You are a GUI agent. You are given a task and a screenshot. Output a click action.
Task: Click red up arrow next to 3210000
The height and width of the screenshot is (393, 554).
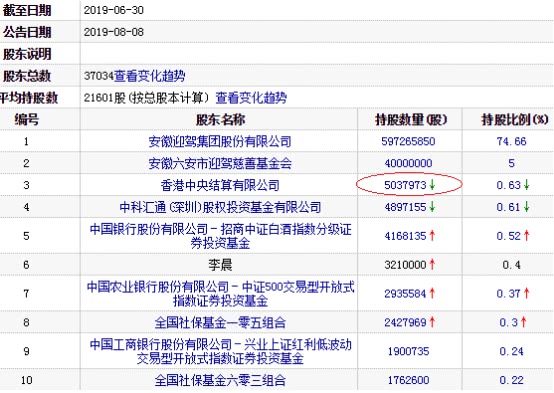coord(432,264)
